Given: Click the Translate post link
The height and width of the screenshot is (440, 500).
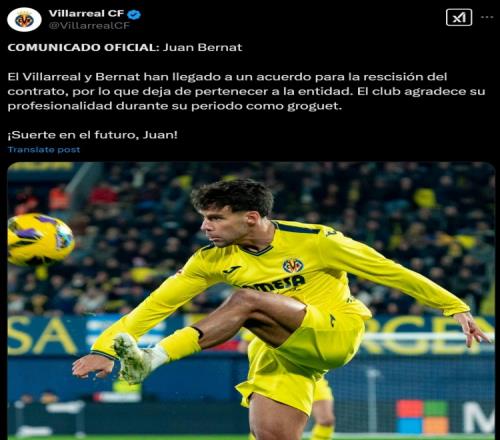Looking at the screenshot, I should click(44, 150).
